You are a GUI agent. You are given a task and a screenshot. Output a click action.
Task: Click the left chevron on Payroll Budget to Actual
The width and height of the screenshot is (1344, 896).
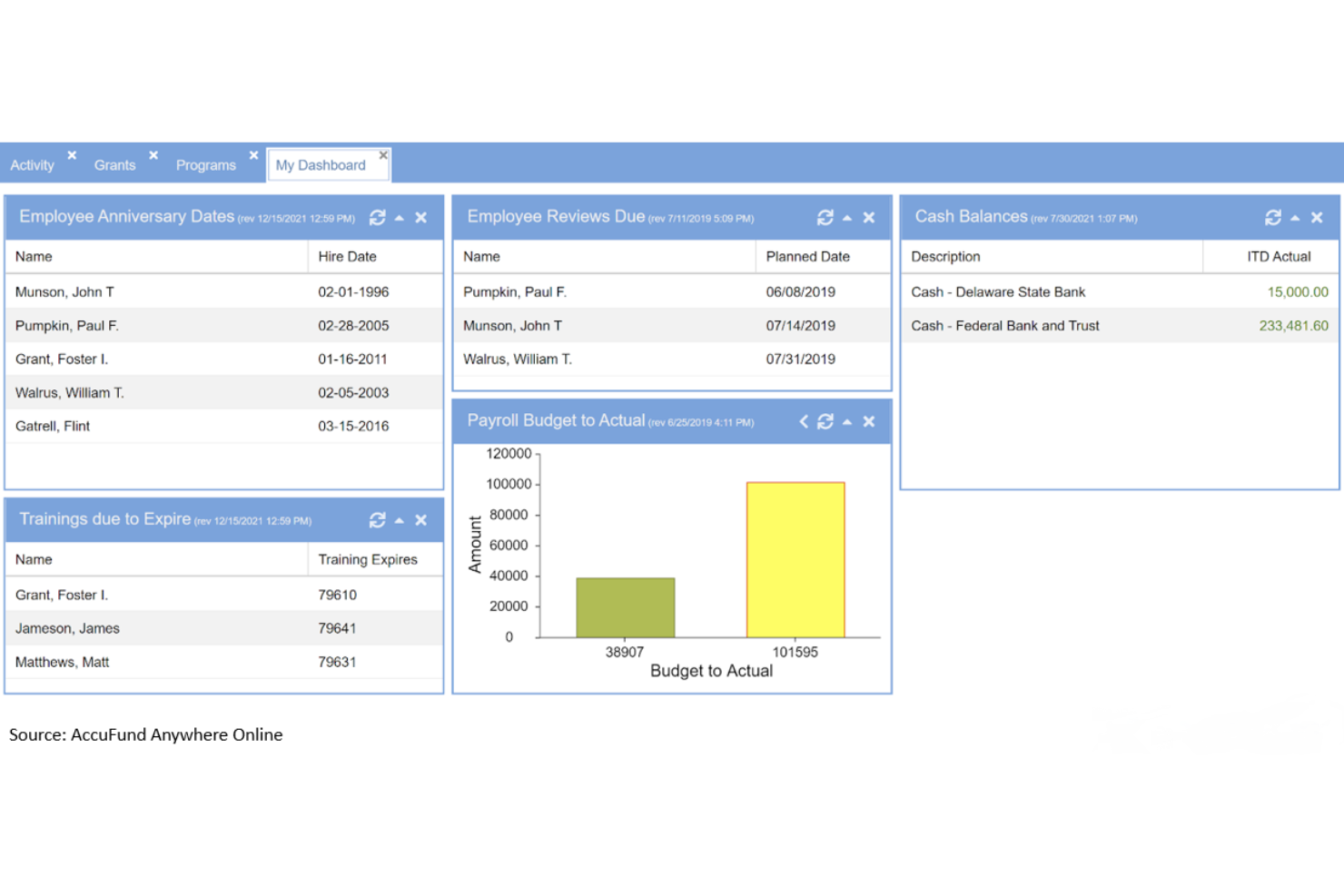coord(803,421)
